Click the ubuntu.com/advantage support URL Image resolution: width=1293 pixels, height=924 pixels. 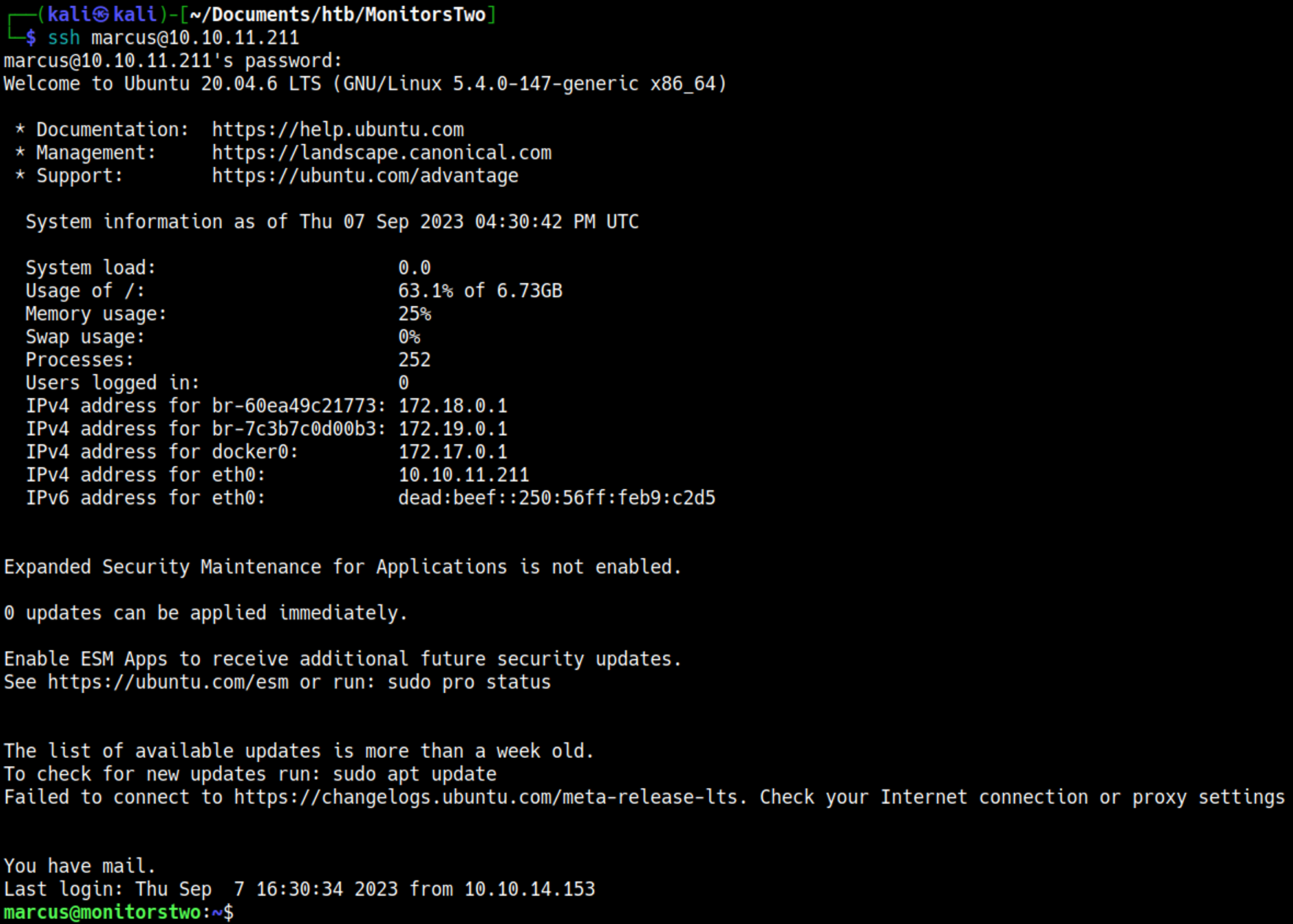[365, 176]
